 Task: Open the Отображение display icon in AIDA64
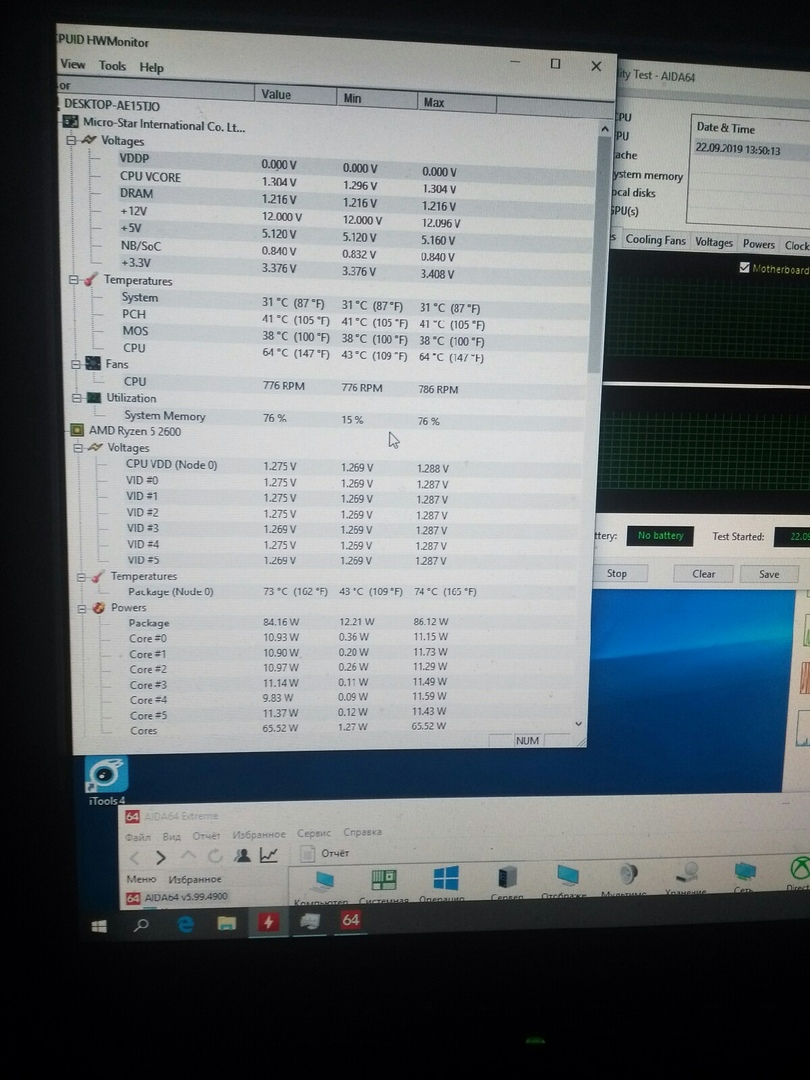(x=568, y=881)
